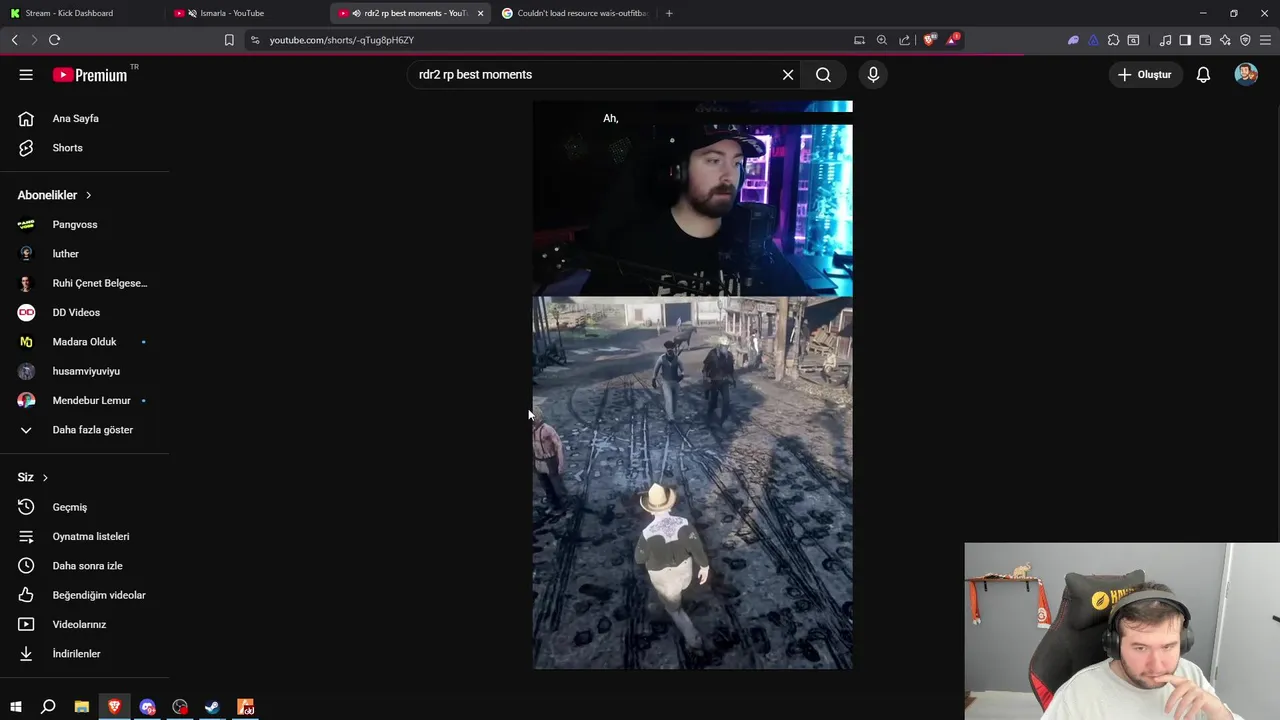The width and height of the screenshot is (1280, 720).
Task: Open the browser main menu
Action: click(x=1266, y=40)
